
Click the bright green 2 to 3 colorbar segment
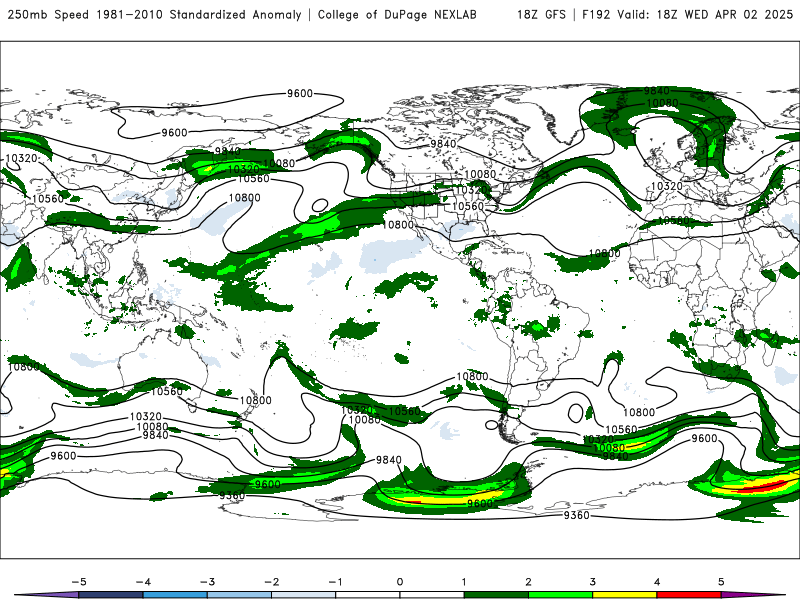tap(560, 595)
